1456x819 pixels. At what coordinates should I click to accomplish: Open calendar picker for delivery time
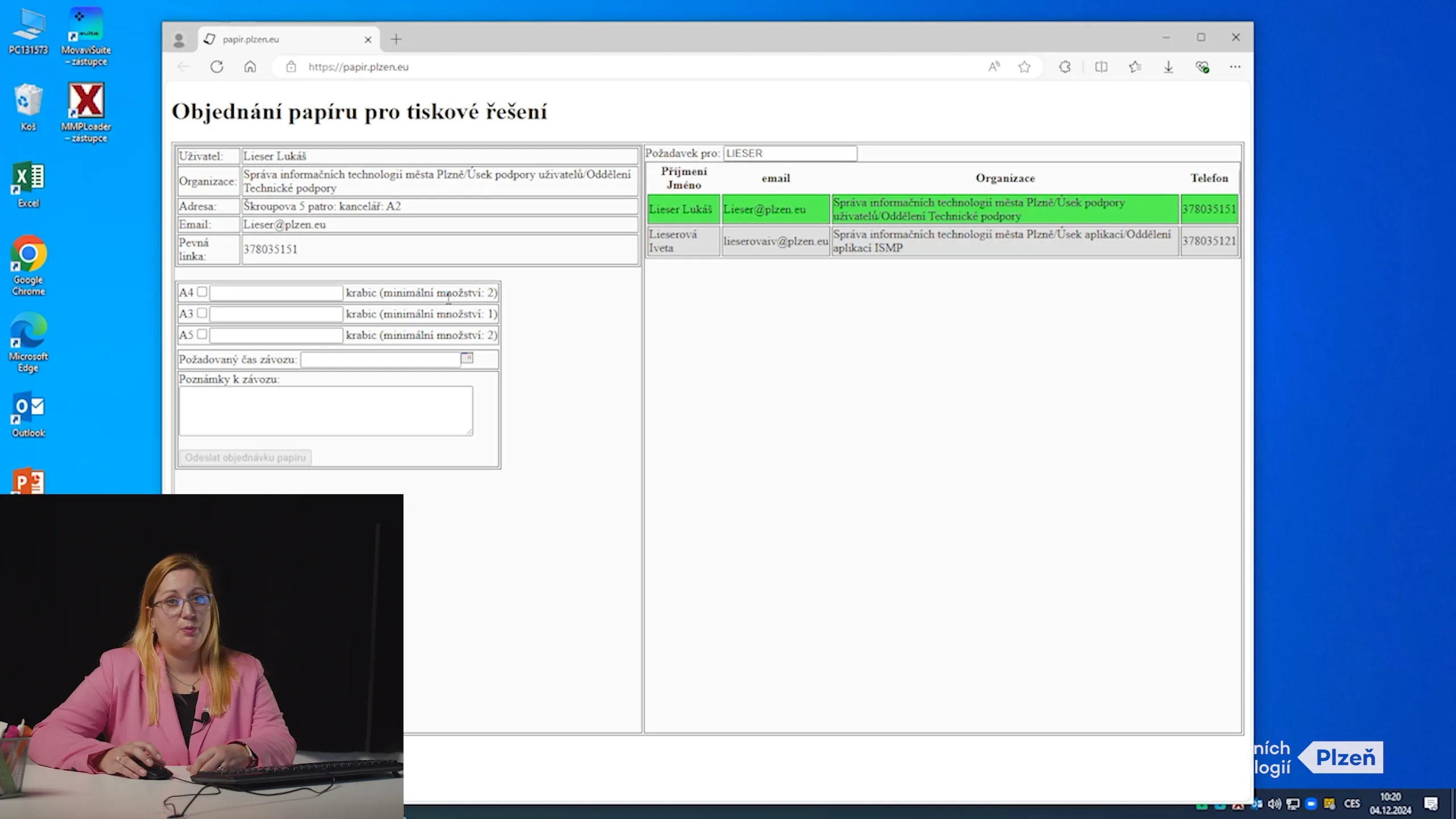467,358
